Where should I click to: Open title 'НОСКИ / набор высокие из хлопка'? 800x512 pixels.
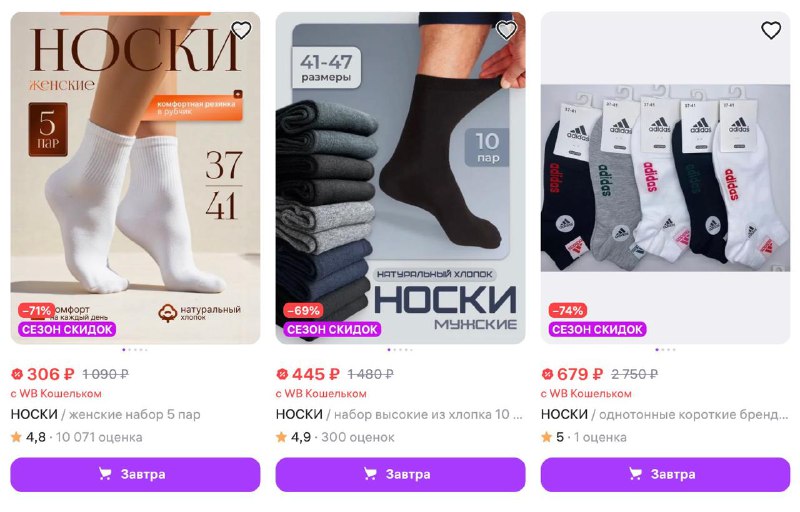tap(399, 414)
